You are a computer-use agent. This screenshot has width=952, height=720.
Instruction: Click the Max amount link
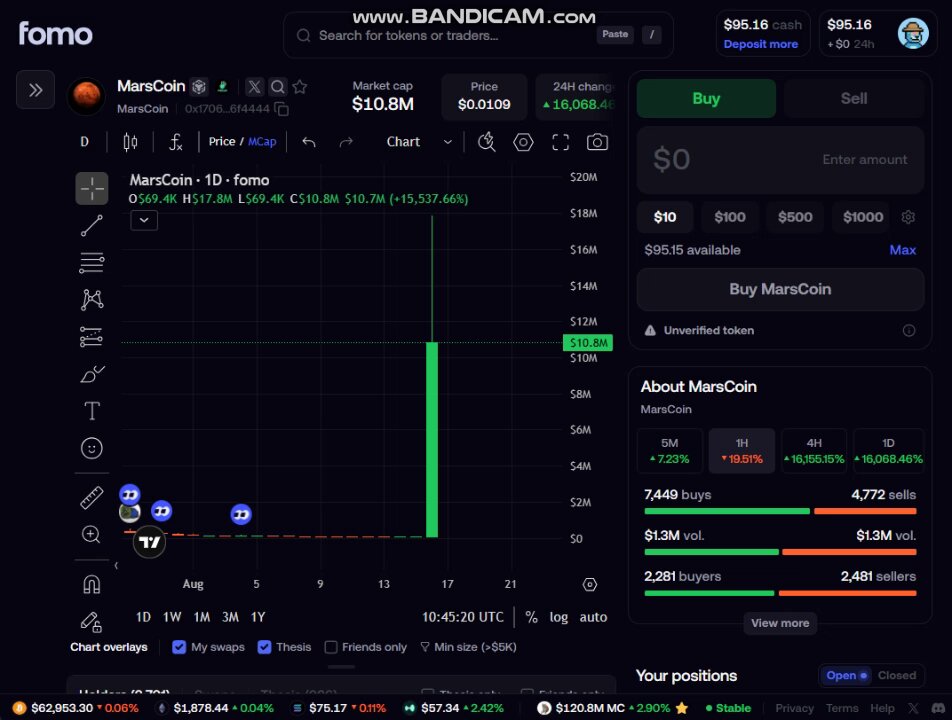(902, 250)
